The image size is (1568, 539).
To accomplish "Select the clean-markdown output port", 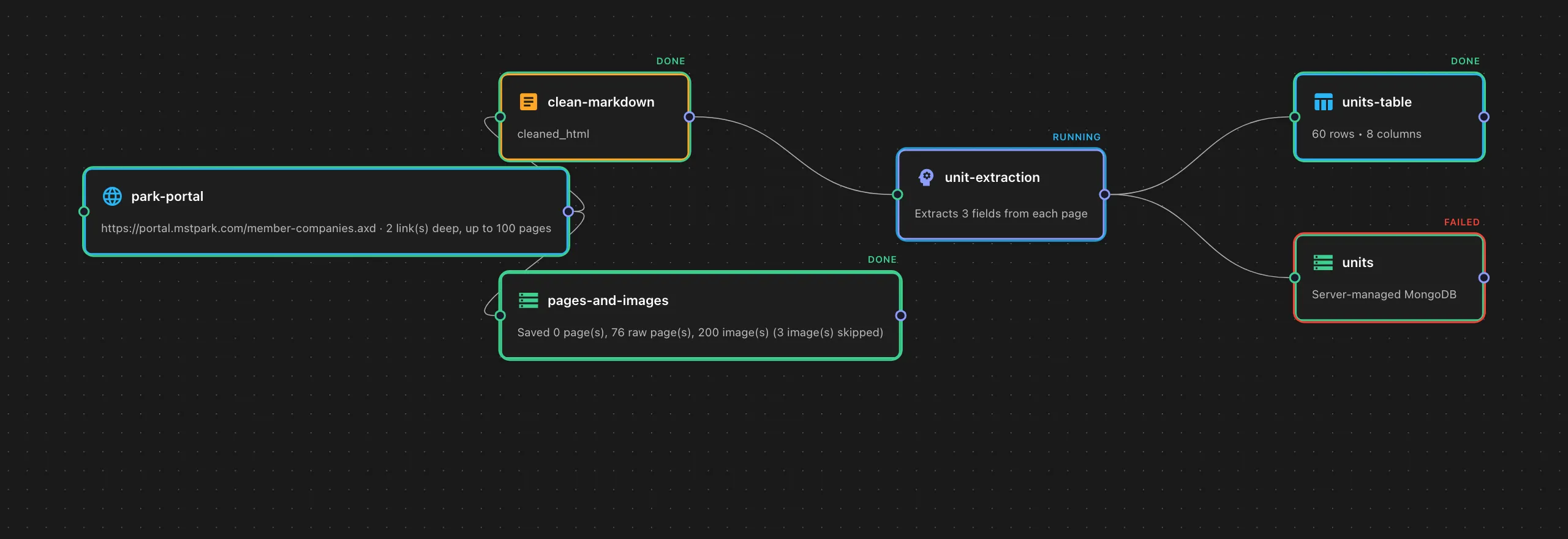I will pyautogui.click(x=690, y=117).
